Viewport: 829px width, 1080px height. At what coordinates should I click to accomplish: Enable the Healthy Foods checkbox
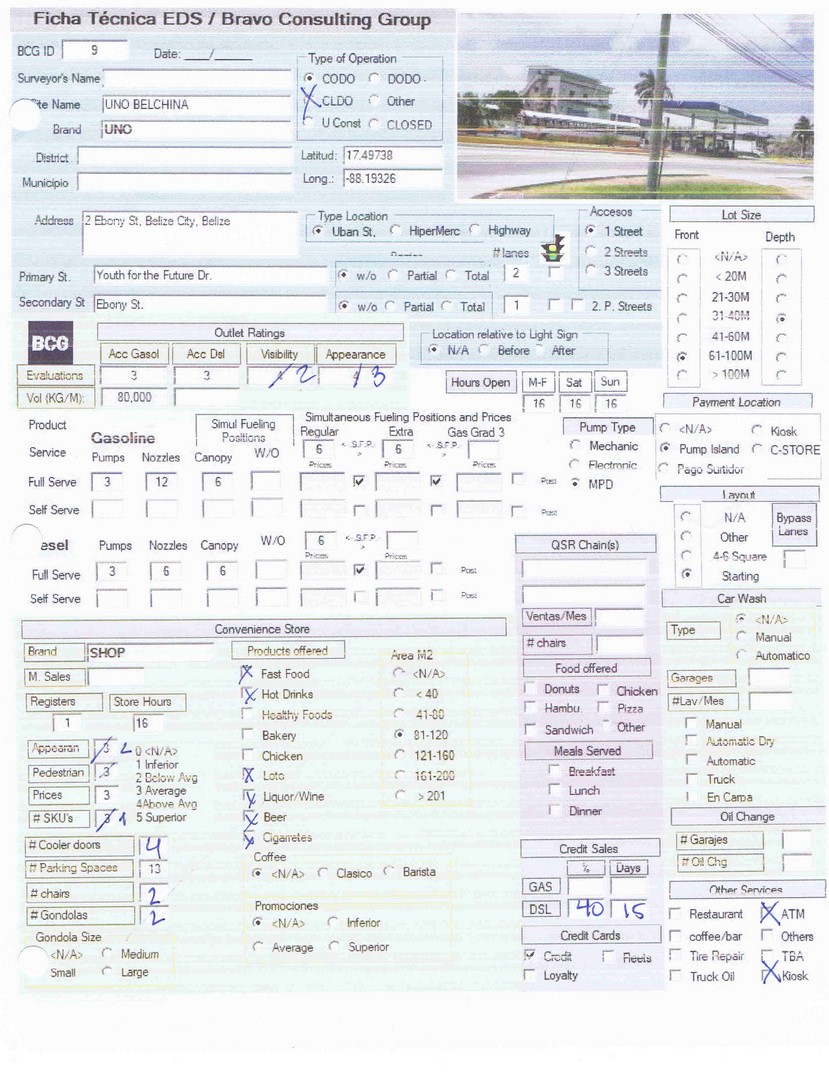click(247, 714)
